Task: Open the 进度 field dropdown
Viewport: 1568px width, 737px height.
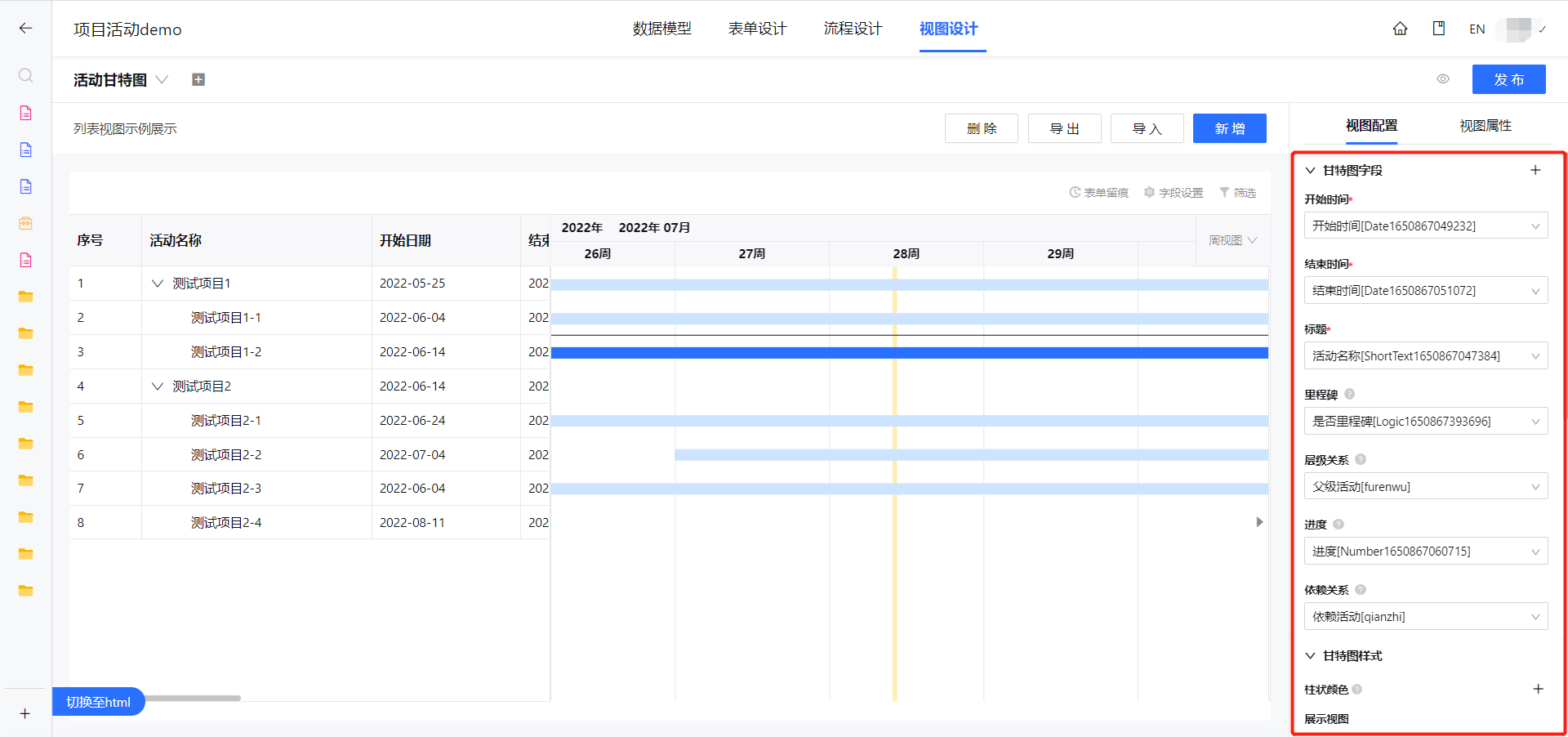Action: [x=1425, y=551]
